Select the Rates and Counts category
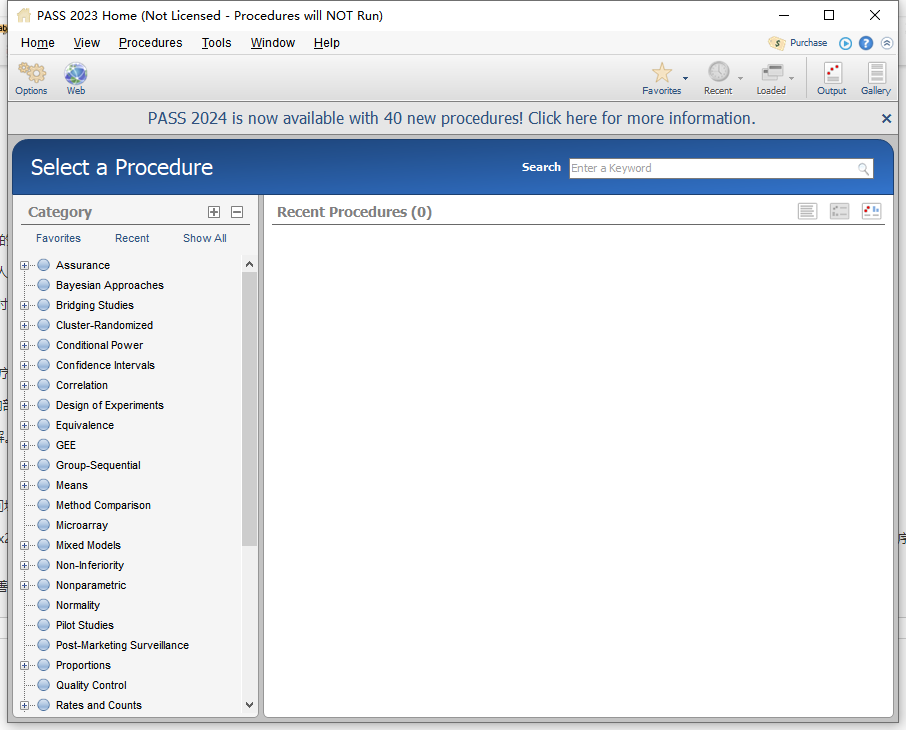906x730 pixels. coord(99,705)
